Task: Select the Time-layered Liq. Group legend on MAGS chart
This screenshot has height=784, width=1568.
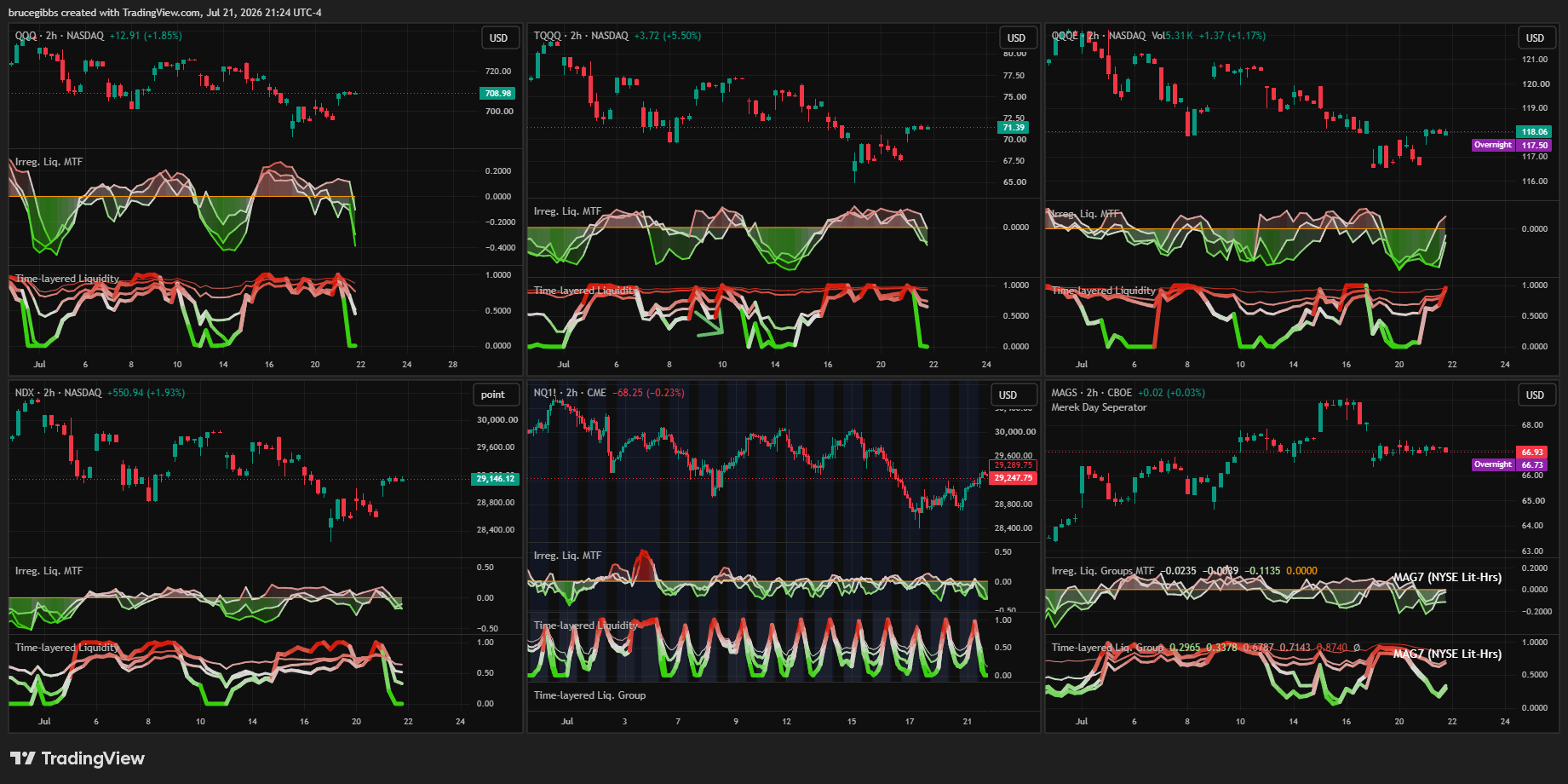Action: 1107,648
